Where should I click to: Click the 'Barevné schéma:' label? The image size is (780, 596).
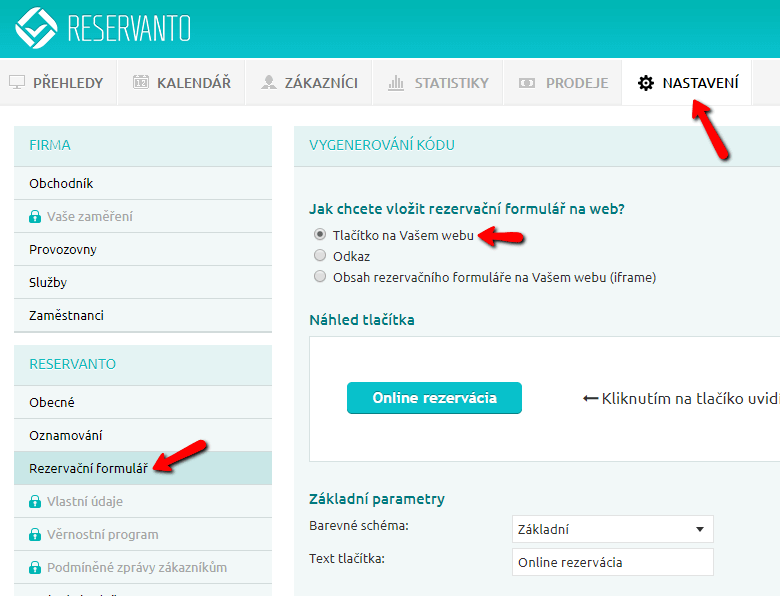359,525
